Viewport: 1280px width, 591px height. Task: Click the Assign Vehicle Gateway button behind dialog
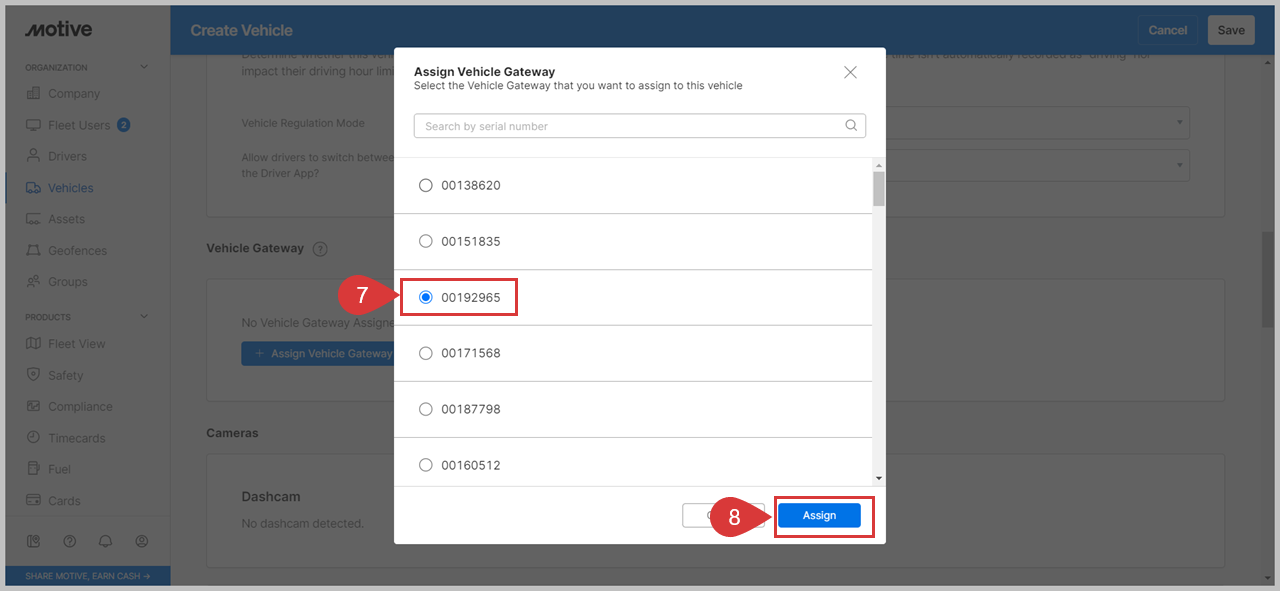pyautogui.click(x=318, y=354)
